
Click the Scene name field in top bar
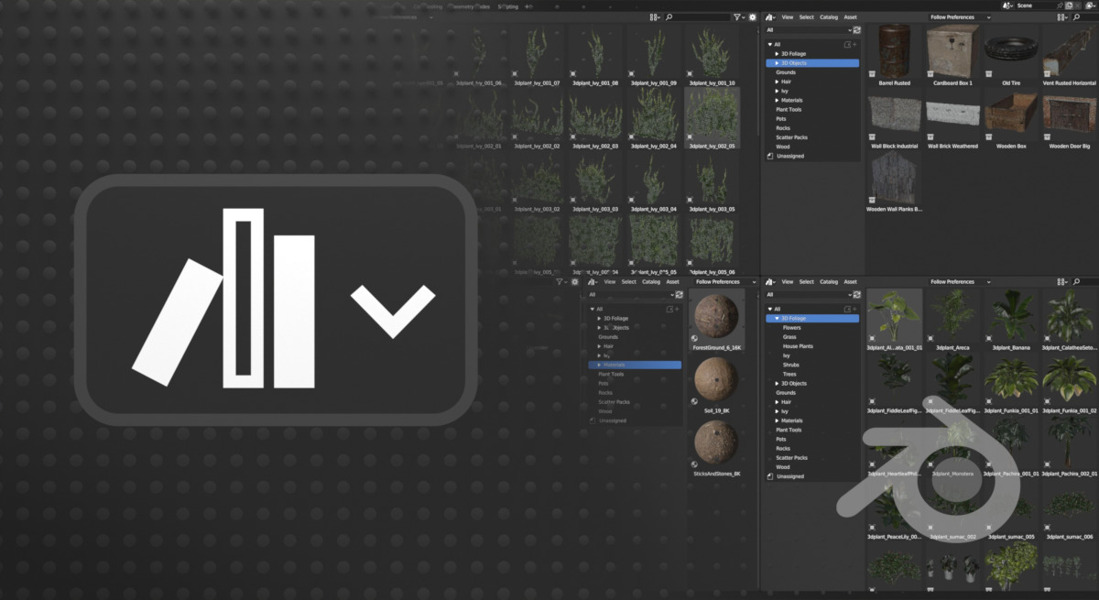click(1033, 5)
